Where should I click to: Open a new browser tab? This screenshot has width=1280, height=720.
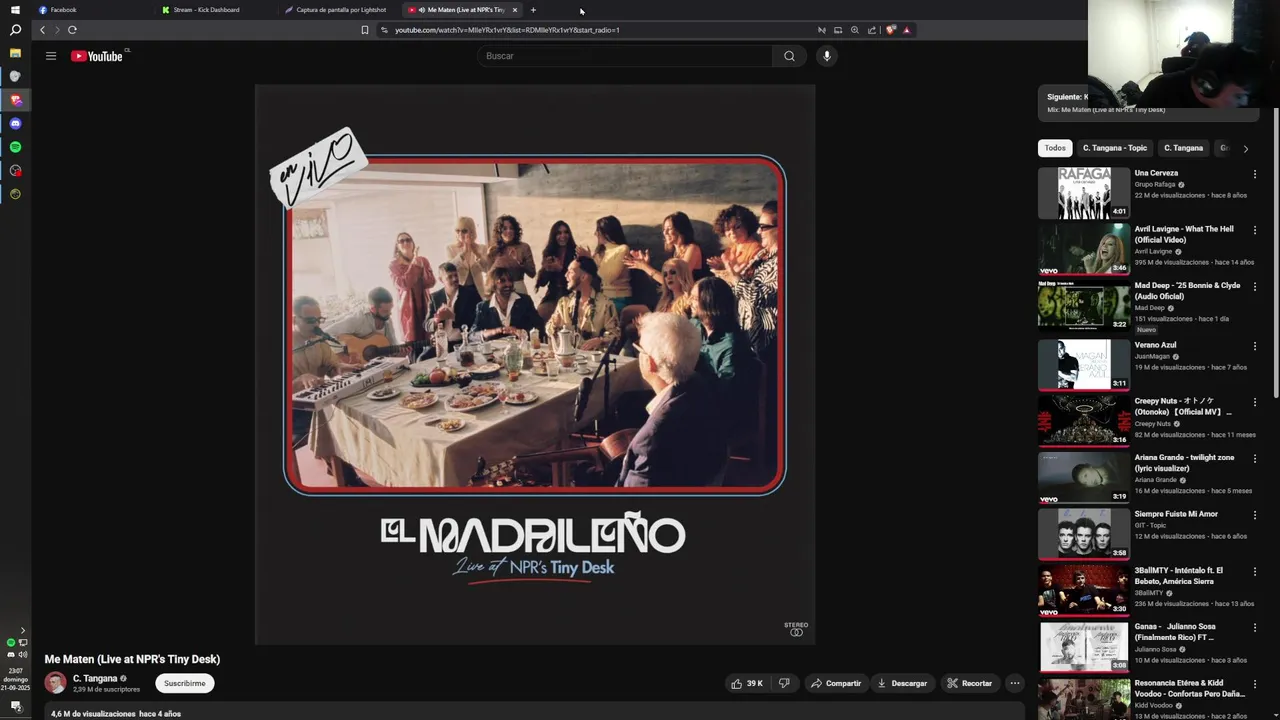pos(533,10)
